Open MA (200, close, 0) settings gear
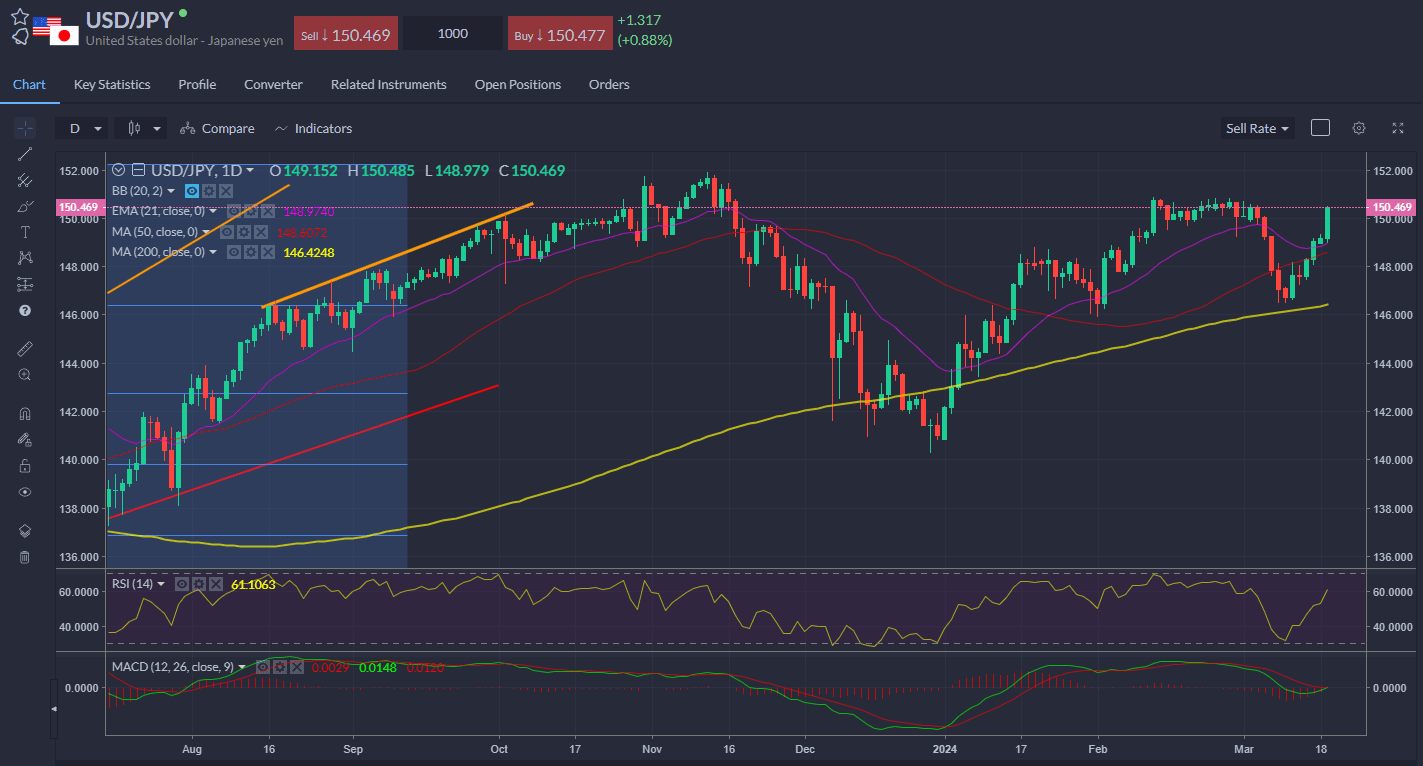The width and height of the screenshot is (1423, 766). [251, 252]
